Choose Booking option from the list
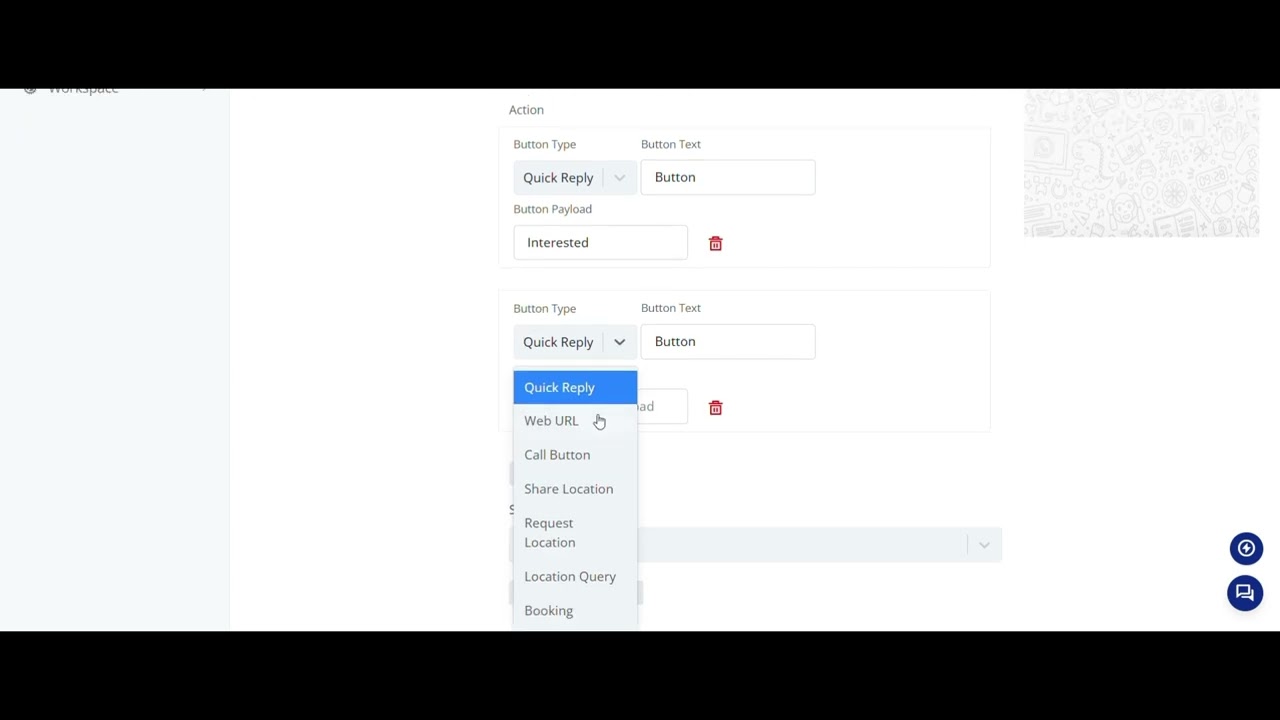Screen dimensions: 1280x720 coord(575,610)
